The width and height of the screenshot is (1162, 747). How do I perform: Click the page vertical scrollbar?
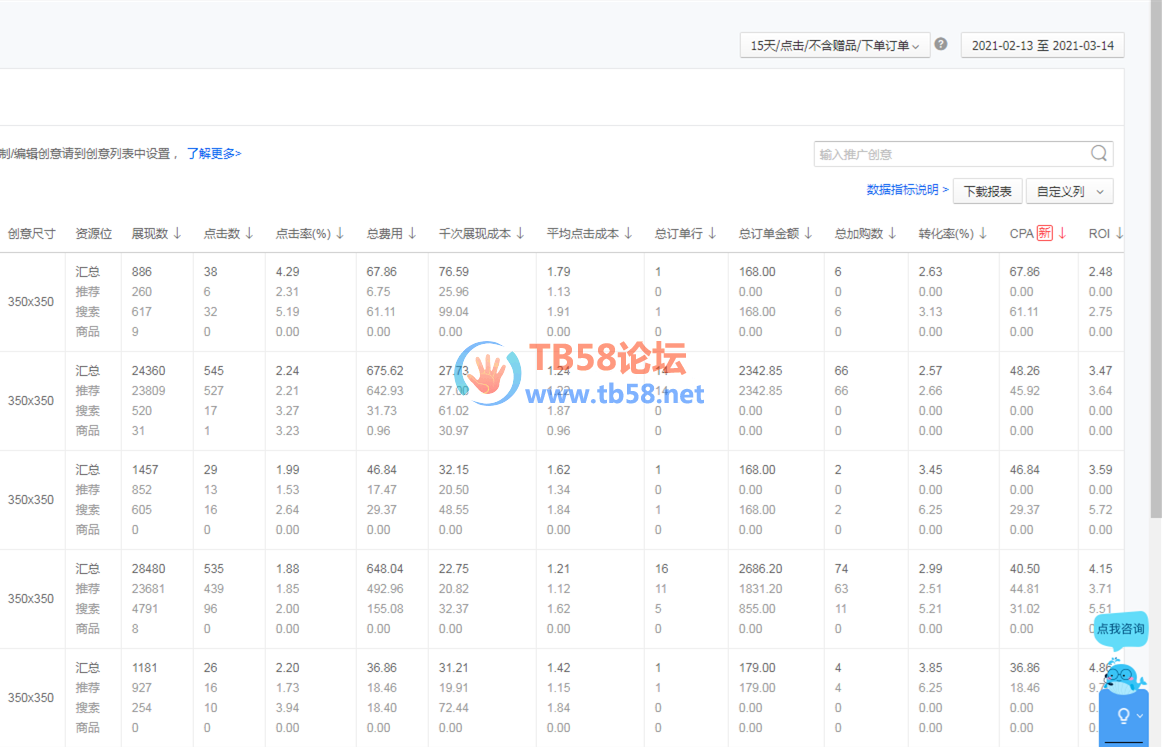click(1155, 259)
